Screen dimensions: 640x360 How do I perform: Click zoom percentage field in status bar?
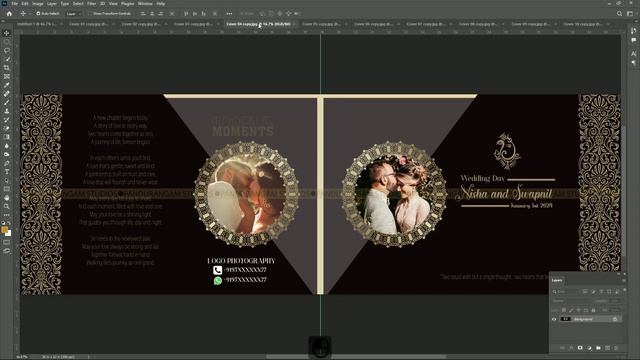coord(22,357)
